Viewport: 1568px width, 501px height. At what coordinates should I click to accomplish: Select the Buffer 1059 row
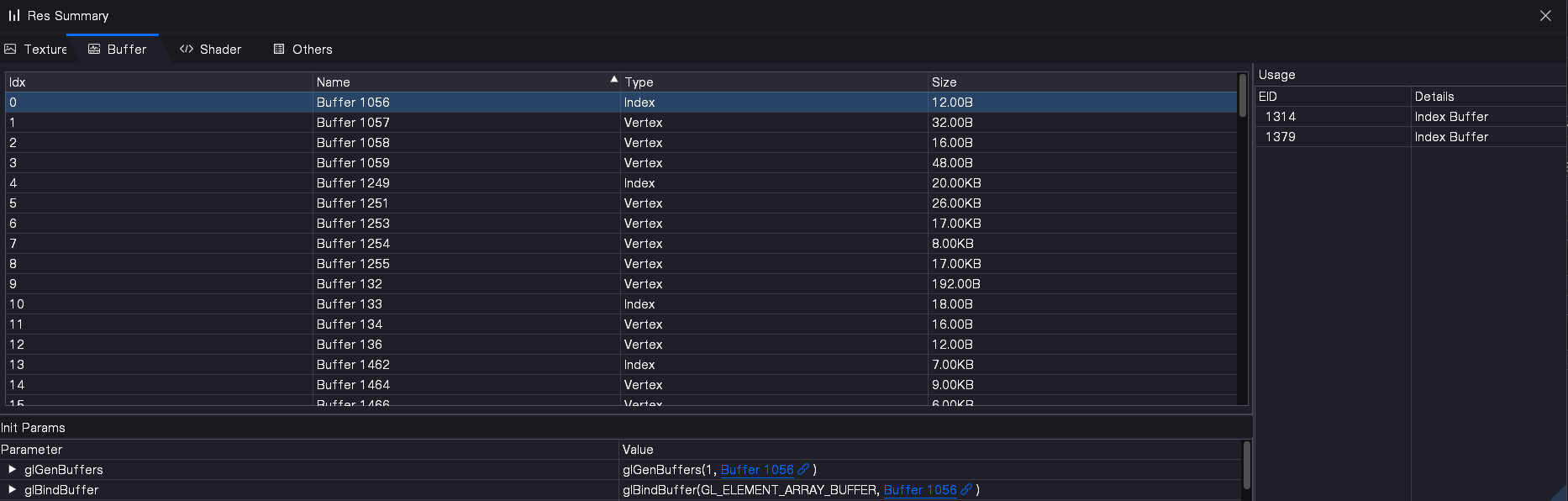[x=621, y=163]
